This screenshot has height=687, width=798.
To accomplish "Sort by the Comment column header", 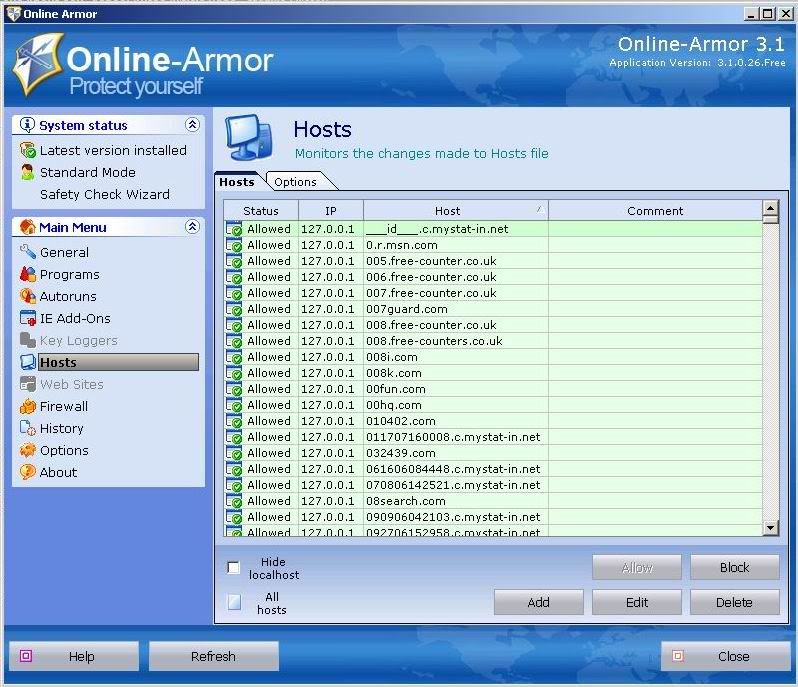I will coord(655,211).
